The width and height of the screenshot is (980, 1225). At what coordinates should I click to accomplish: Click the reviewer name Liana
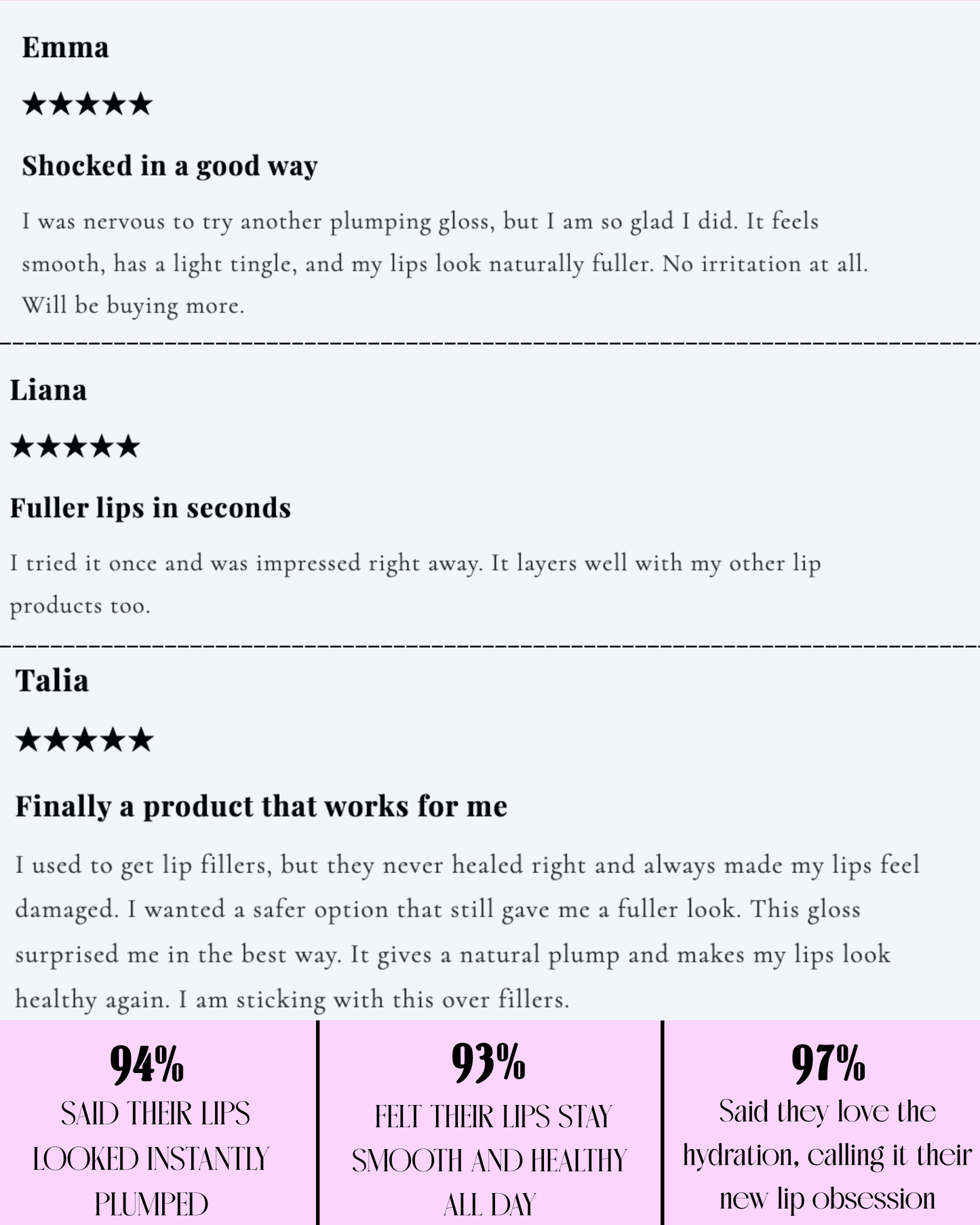tap(48, 391)
